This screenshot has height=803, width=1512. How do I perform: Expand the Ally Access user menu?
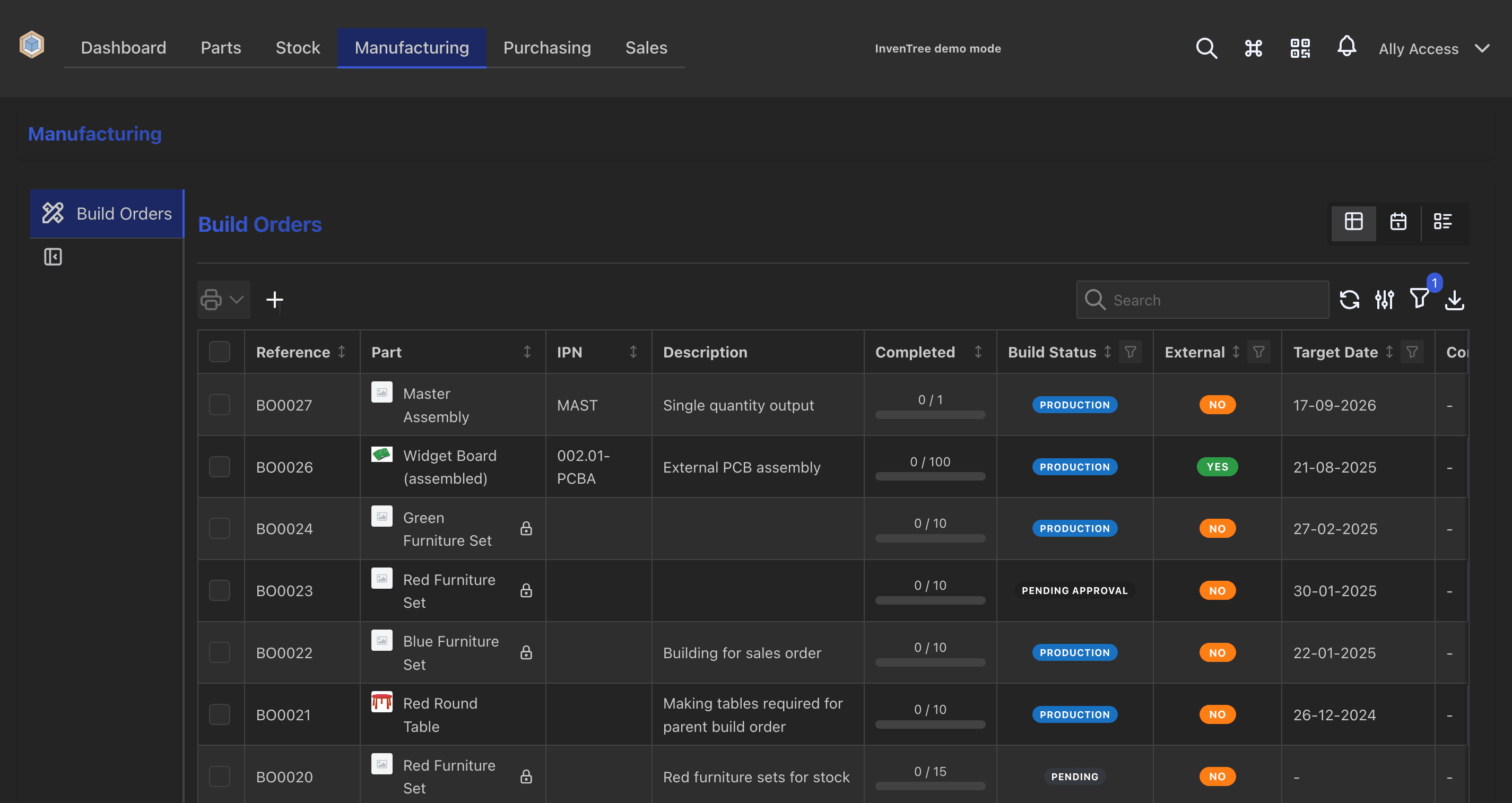click(1433, 49)
